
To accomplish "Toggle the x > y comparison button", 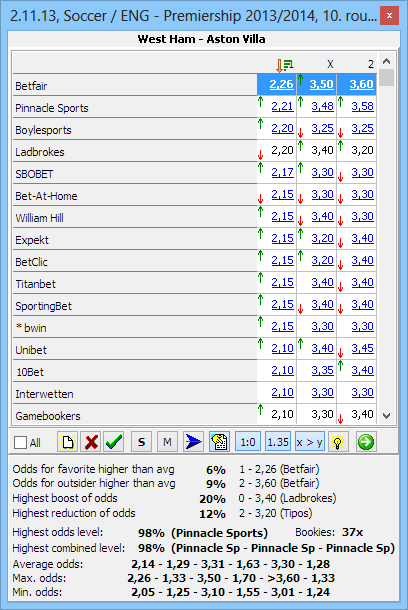I will coord(309,442).
